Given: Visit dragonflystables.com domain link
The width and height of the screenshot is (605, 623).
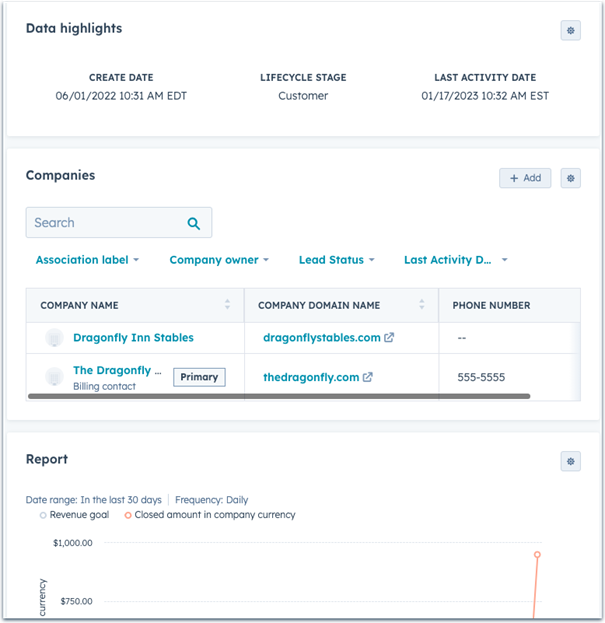Looking at the screenshot, I should (x=321, y=338).
